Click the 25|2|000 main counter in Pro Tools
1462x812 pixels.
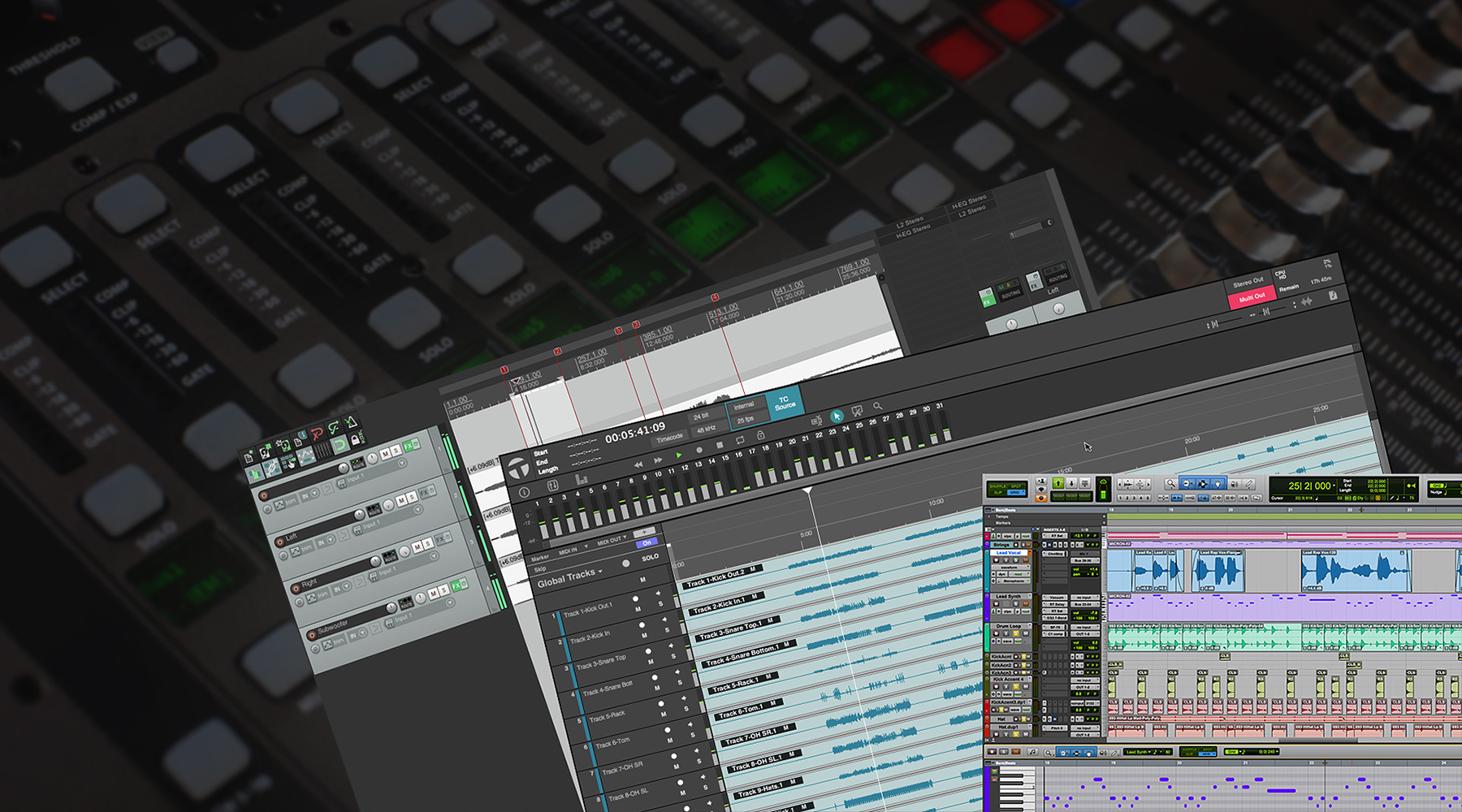click(1310, 486)
